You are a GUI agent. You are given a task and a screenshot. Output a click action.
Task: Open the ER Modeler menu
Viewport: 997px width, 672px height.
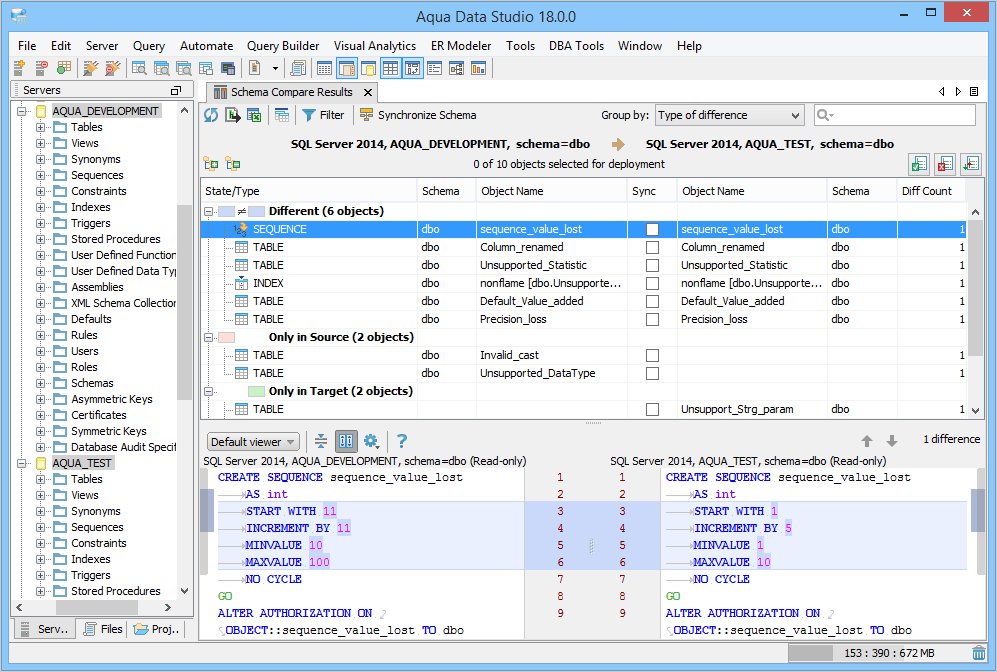coord(461,46)
